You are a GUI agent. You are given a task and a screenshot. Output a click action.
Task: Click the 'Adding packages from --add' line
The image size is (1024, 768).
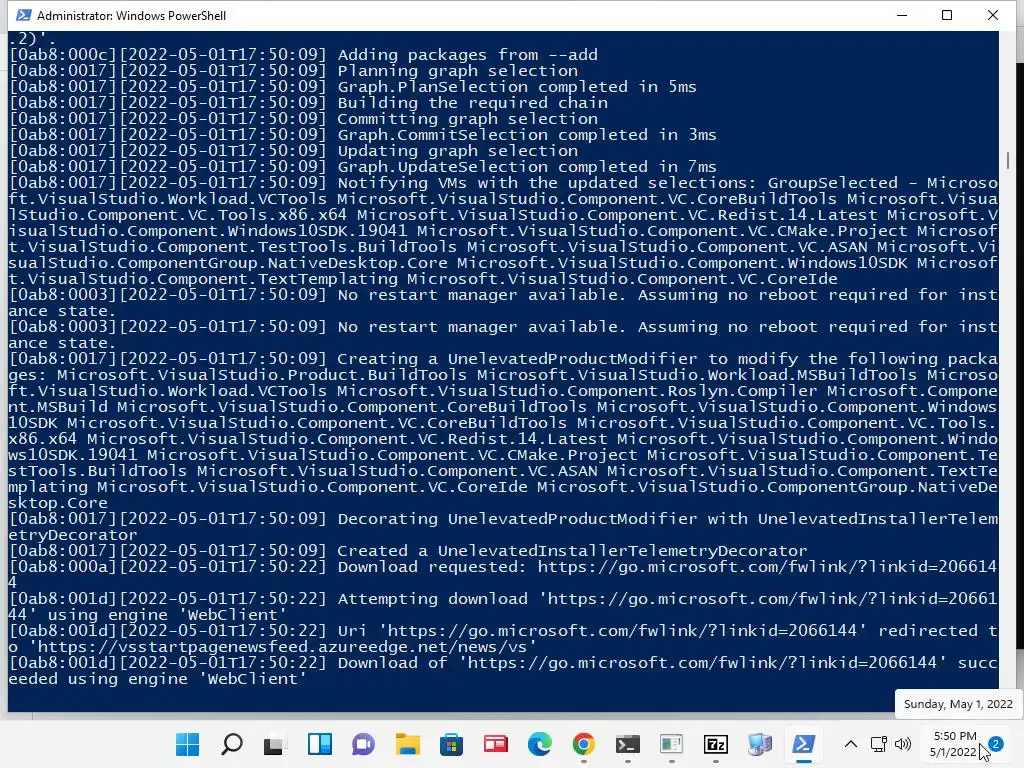point(304,55)
